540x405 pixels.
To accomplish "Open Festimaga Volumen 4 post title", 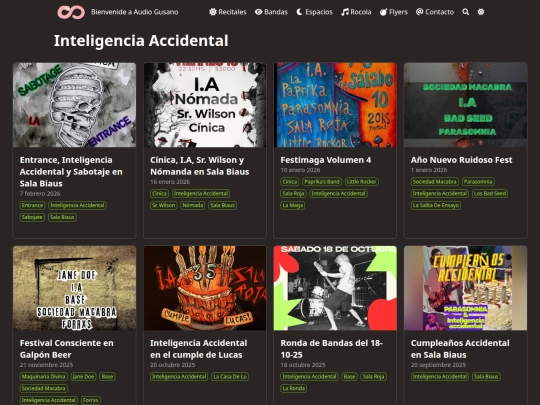I will pos(326,160).
